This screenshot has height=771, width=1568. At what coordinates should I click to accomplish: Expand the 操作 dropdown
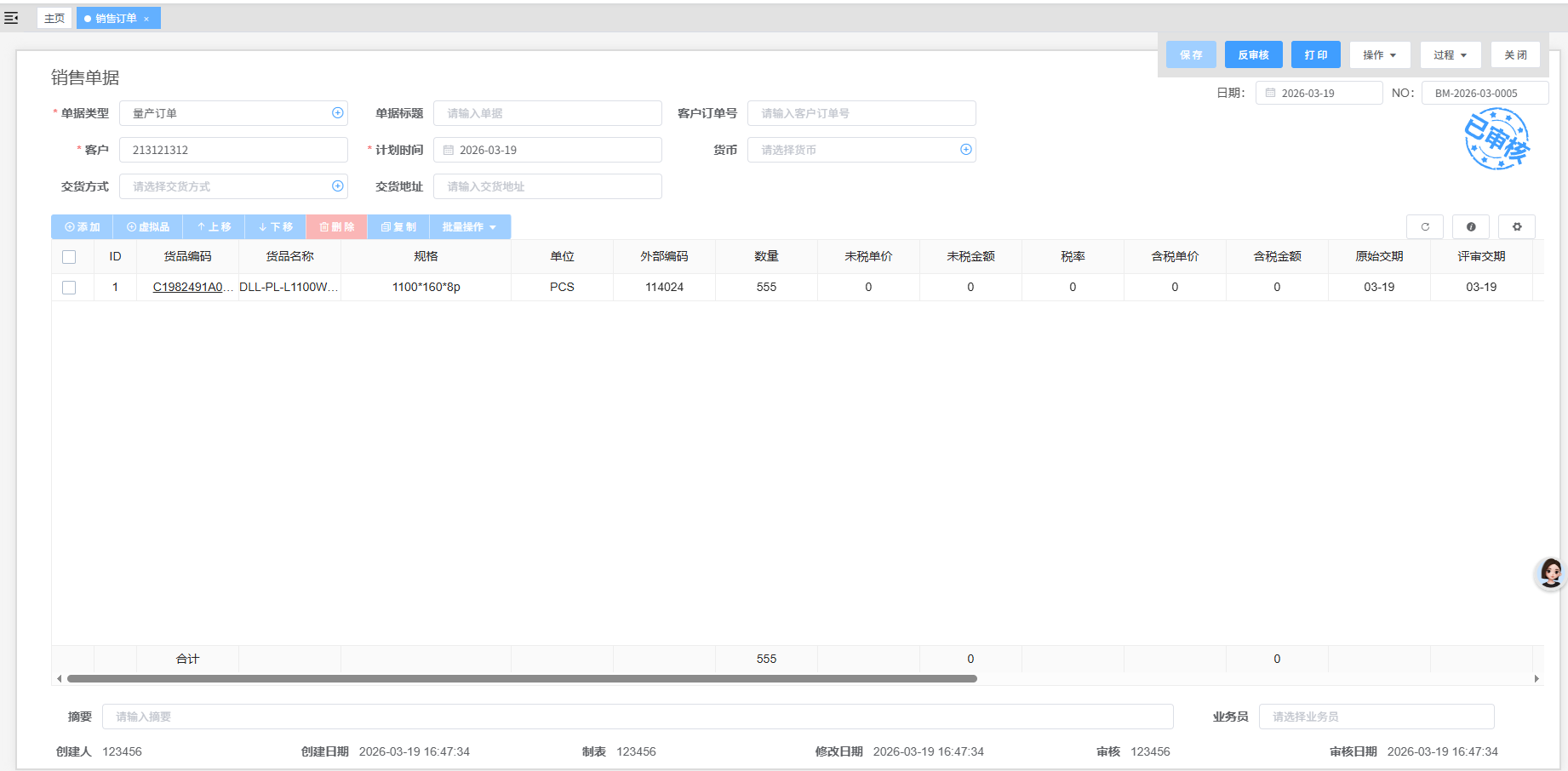click(x=1379, y=55)
